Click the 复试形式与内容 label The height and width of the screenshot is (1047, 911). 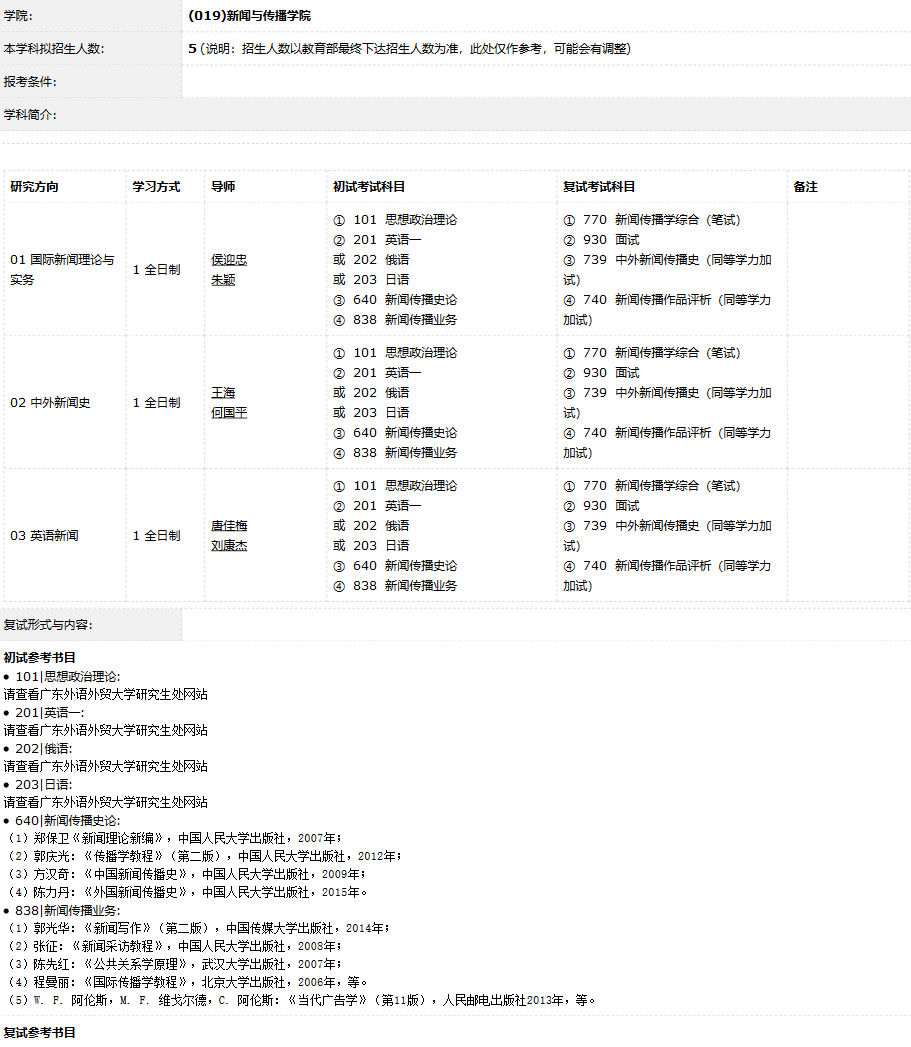point(48,625)
